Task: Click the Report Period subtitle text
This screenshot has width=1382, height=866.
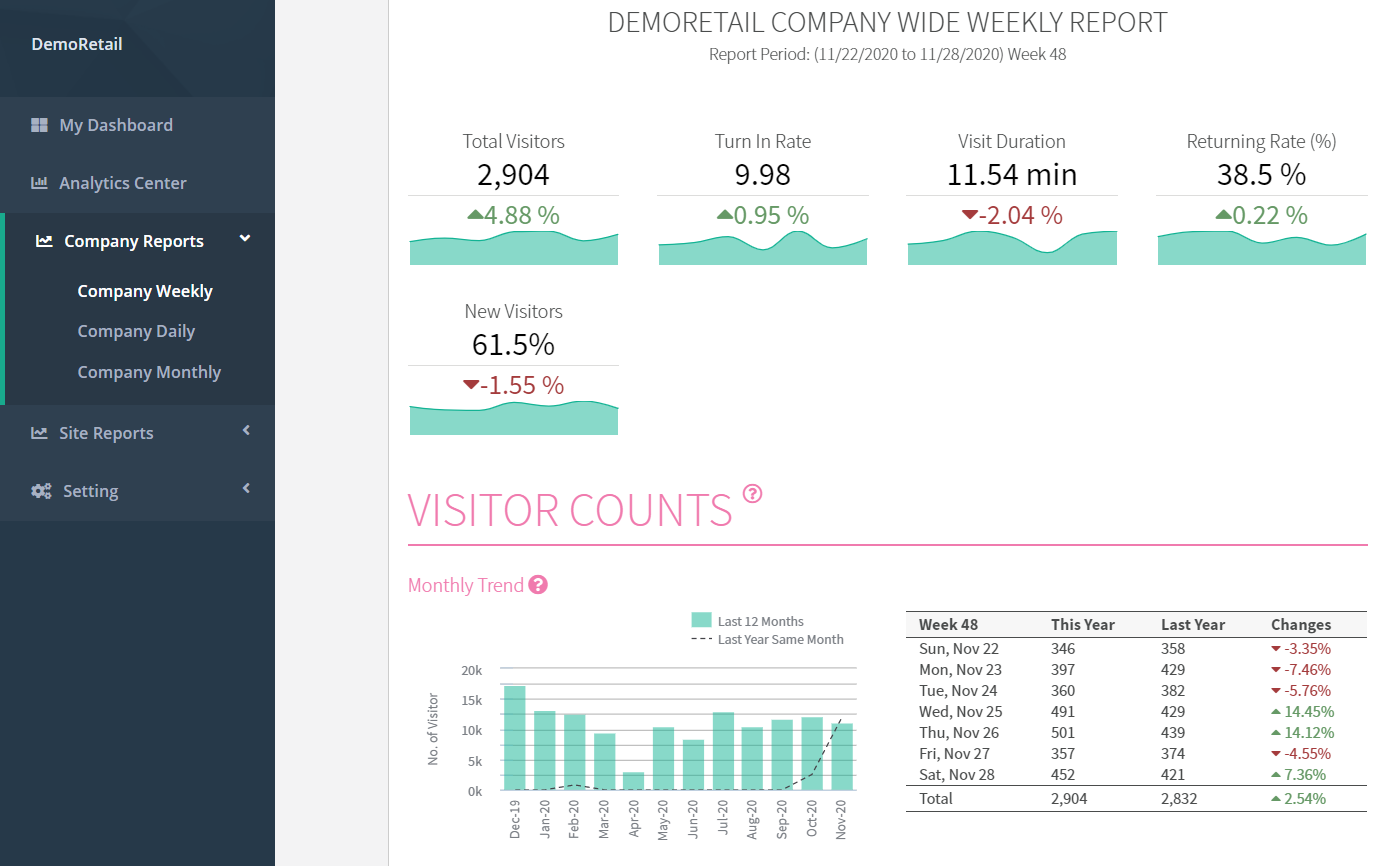Action: [887, 54]
